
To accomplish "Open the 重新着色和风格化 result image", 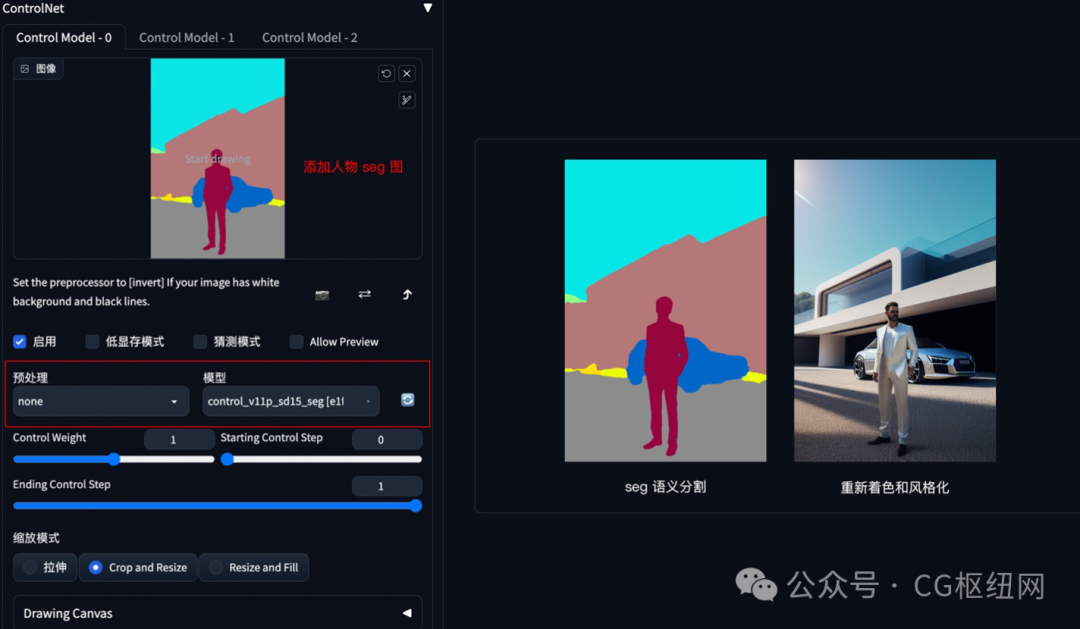I will click(x=895, y=311).
